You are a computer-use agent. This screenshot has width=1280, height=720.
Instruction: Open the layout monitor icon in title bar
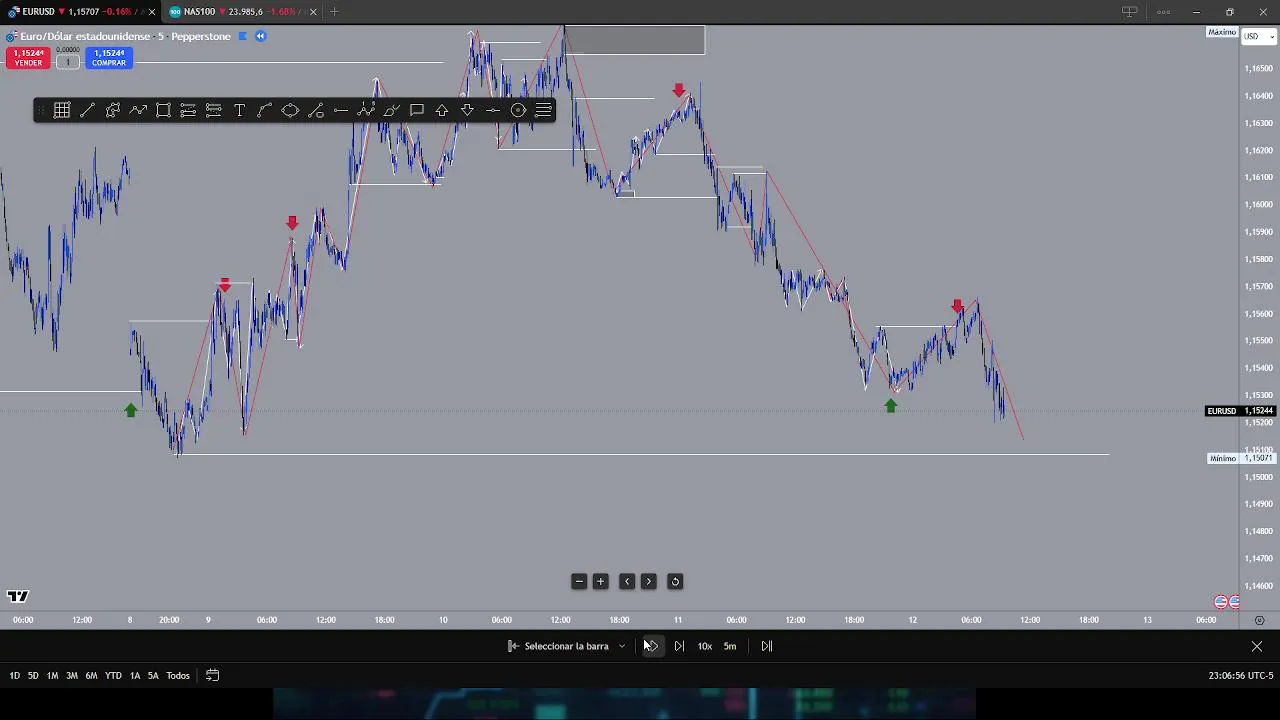(1129, 12)
